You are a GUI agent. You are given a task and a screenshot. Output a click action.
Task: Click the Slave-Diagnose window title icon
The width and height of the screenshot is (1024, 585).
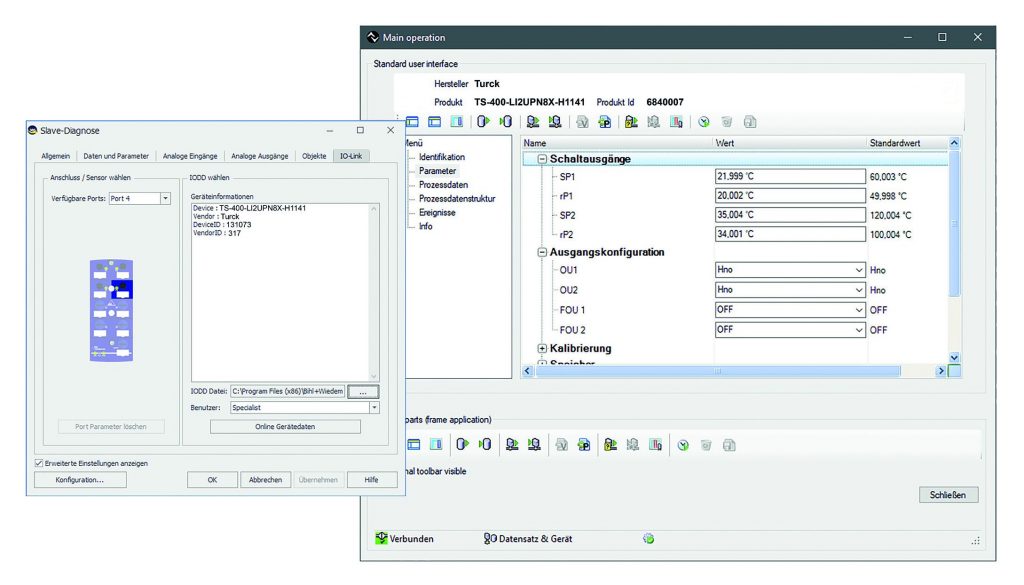[x=33, y=130]
